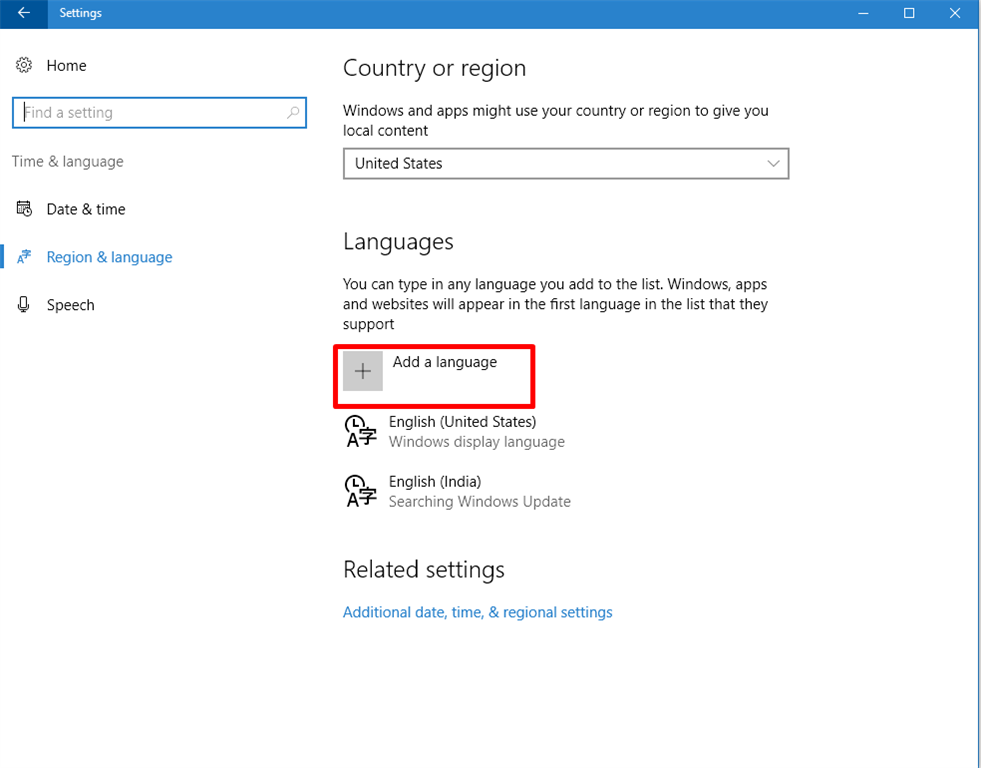
Task: Click the Add a language label
Action: [x=445, y=362]
